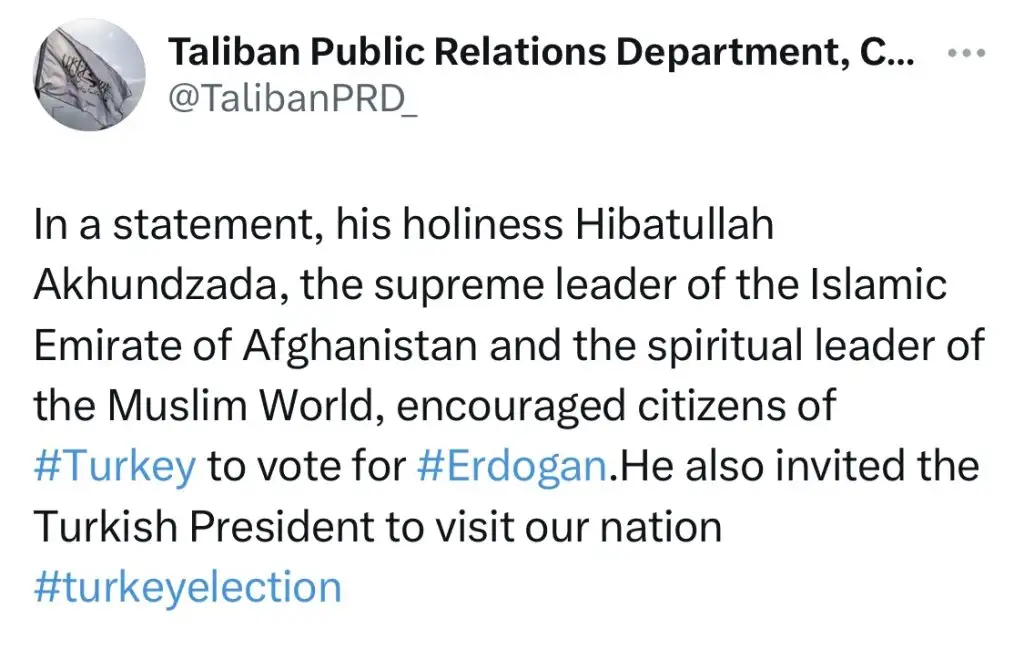This screenshot has height=660, width=1024.
Task: Open the Taliban Public Relations Department display name
Action: pos(539,53)
